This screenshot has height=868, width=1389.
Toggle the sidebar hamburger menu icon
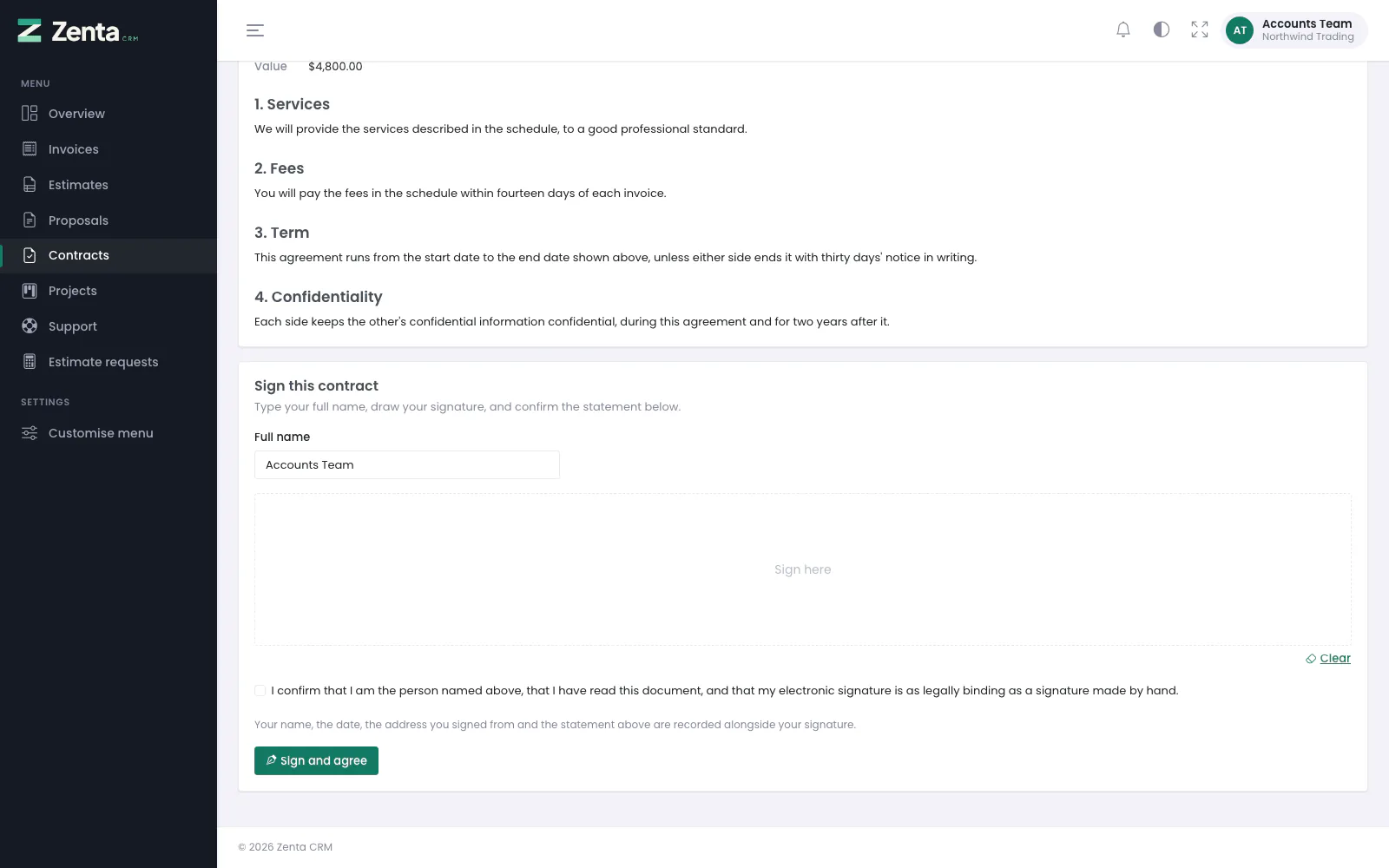[x=255, y=30]
